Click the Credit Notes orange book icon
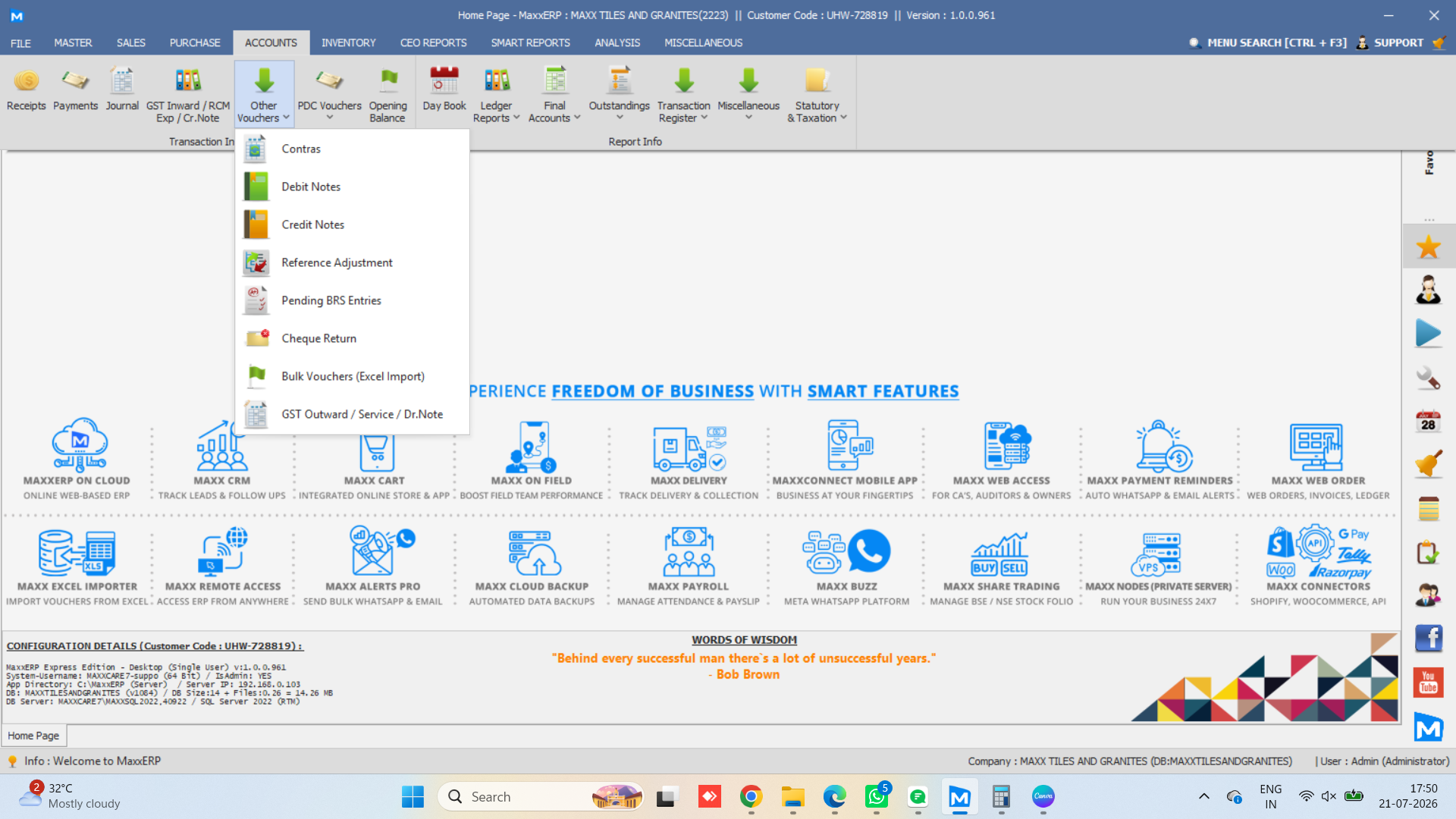This screenshot has width=1456, height=819. (x=256, y=225)
